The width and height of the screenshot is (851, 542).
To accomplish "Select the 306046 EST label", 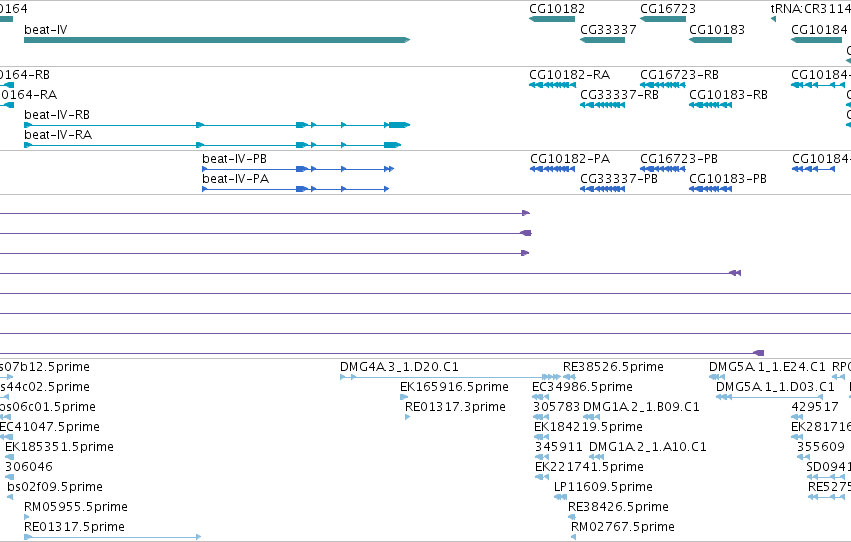I will [29, 467].
